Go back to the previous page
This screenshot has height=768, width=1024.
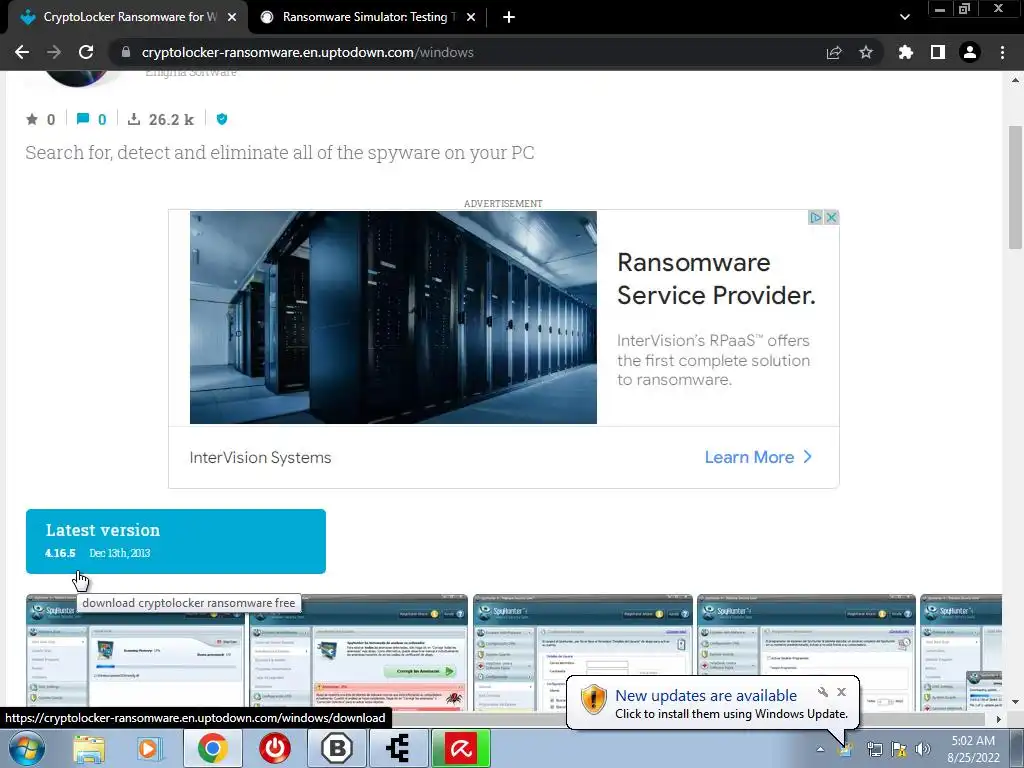[x=22, y=52]
